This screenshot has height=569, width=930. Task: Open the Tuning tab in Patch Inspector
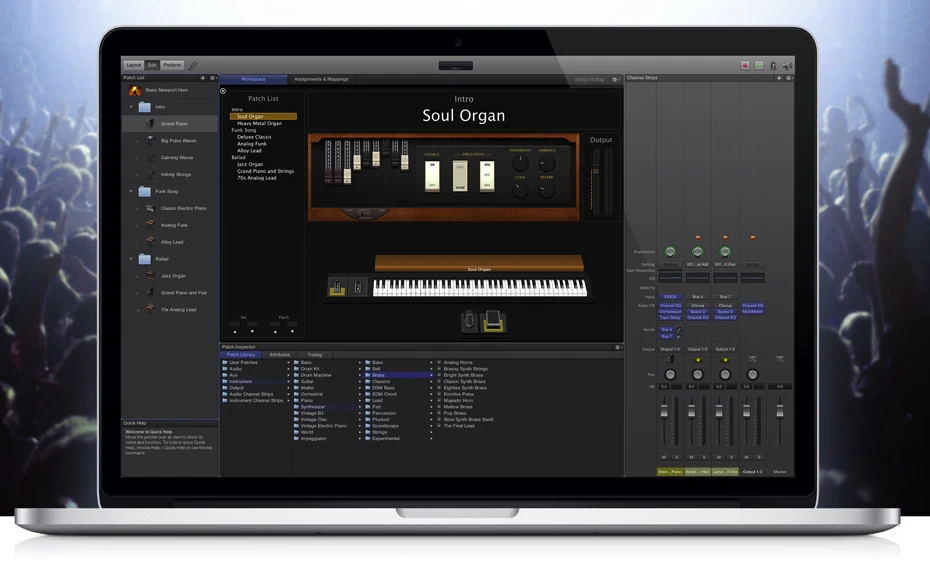pyautogui.click(x=315, y=355)
